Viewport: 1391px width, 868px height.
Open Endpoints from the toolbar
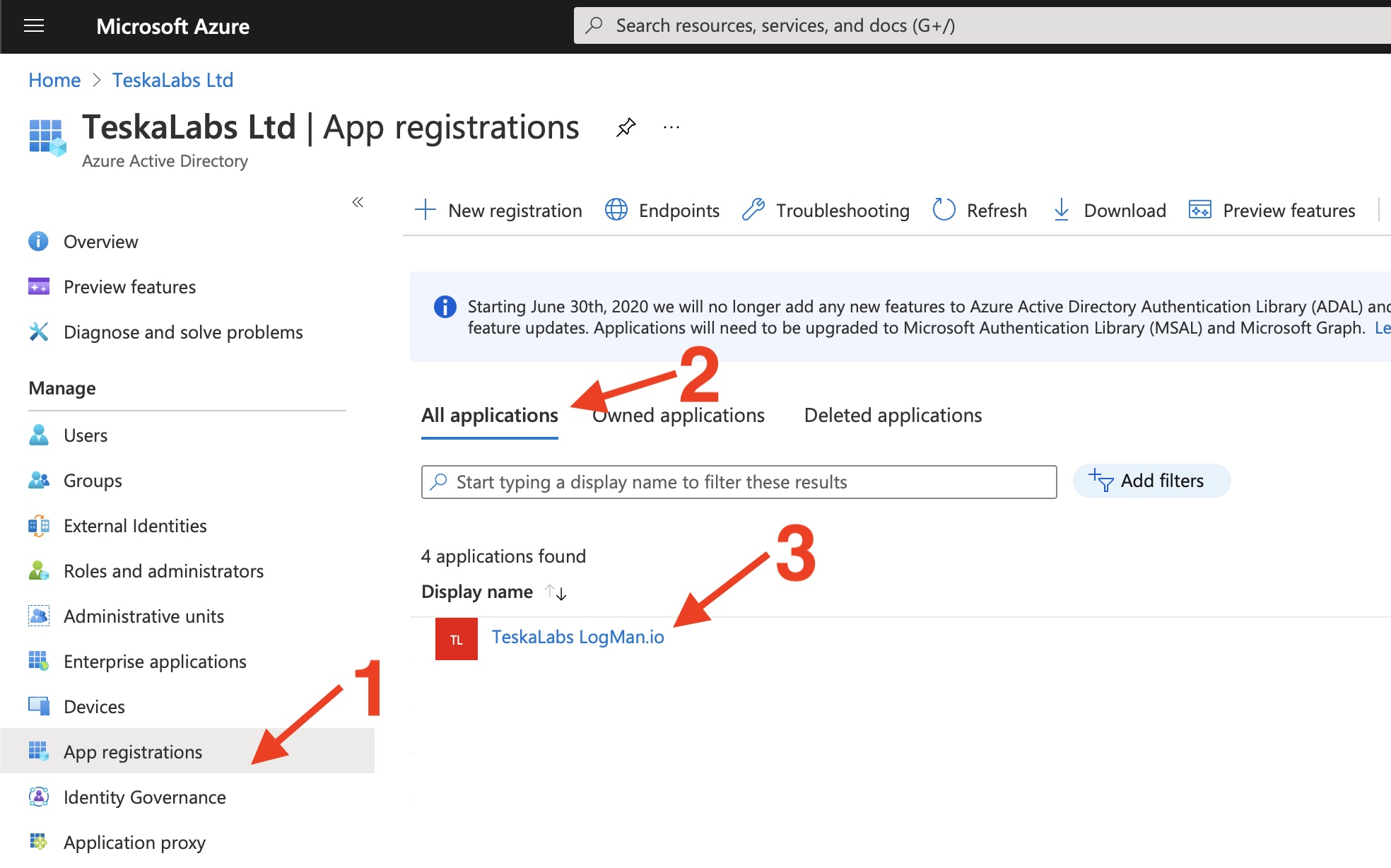662,210
